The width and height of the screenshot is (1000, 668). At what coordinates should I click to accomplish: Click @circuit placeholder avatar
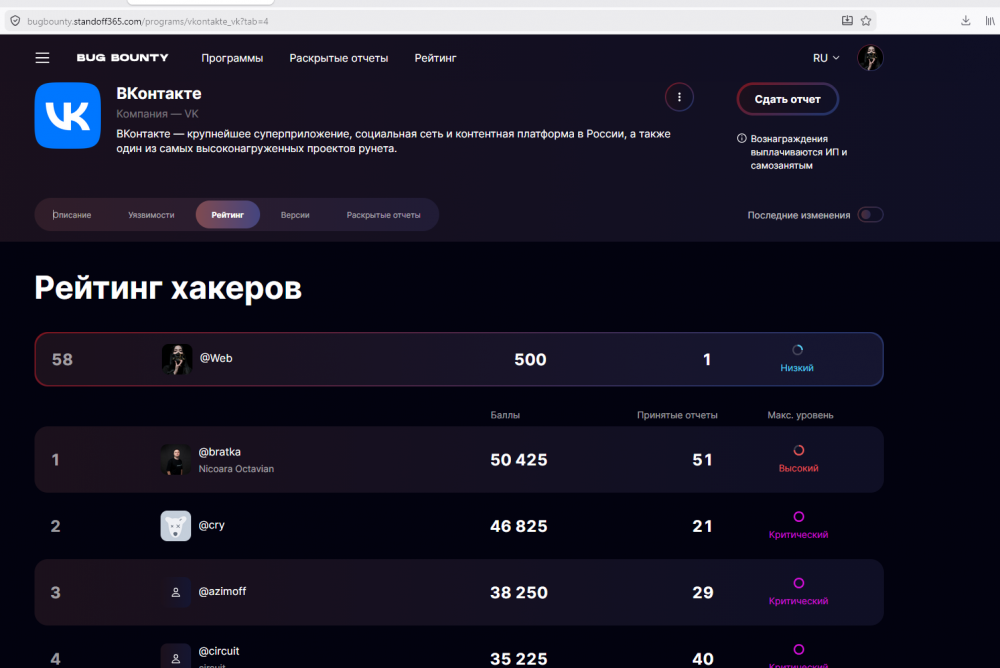(x=175, y=656)
